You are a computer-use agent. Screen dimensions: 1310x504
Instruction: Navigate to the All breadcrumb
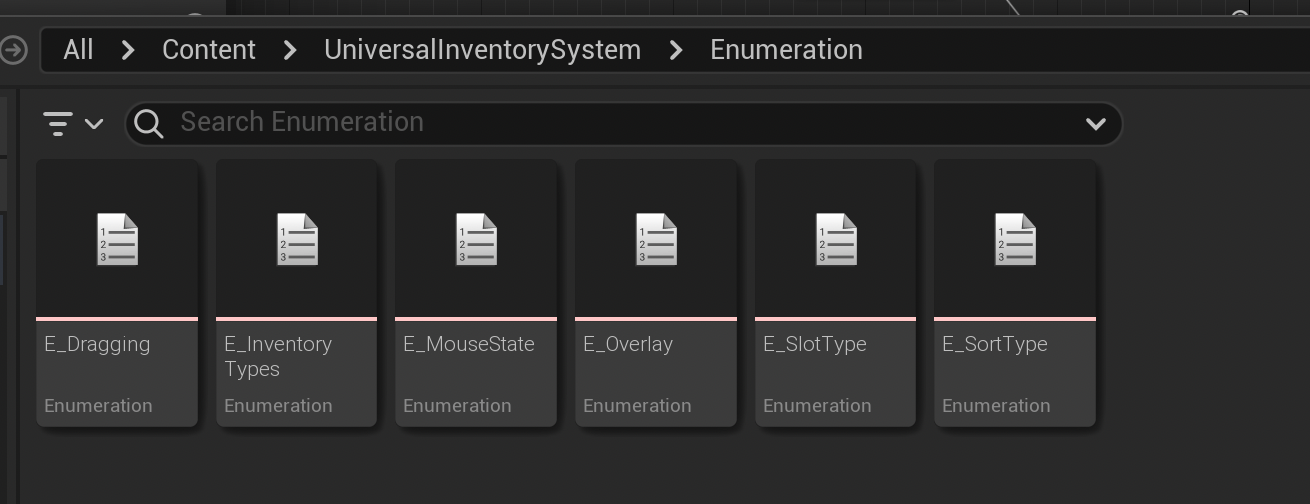tap(78, 50)
